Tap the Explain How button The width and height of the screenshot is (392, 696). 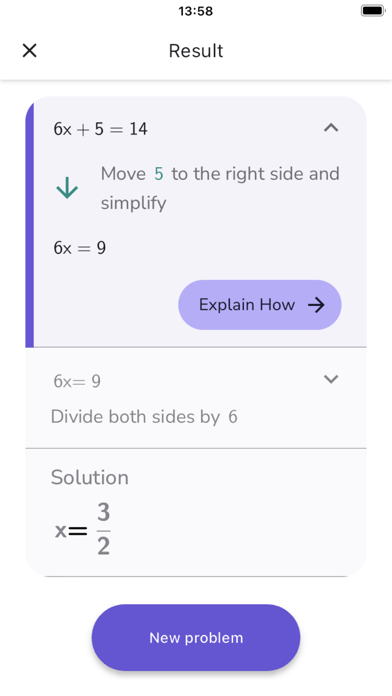[260, 305]
